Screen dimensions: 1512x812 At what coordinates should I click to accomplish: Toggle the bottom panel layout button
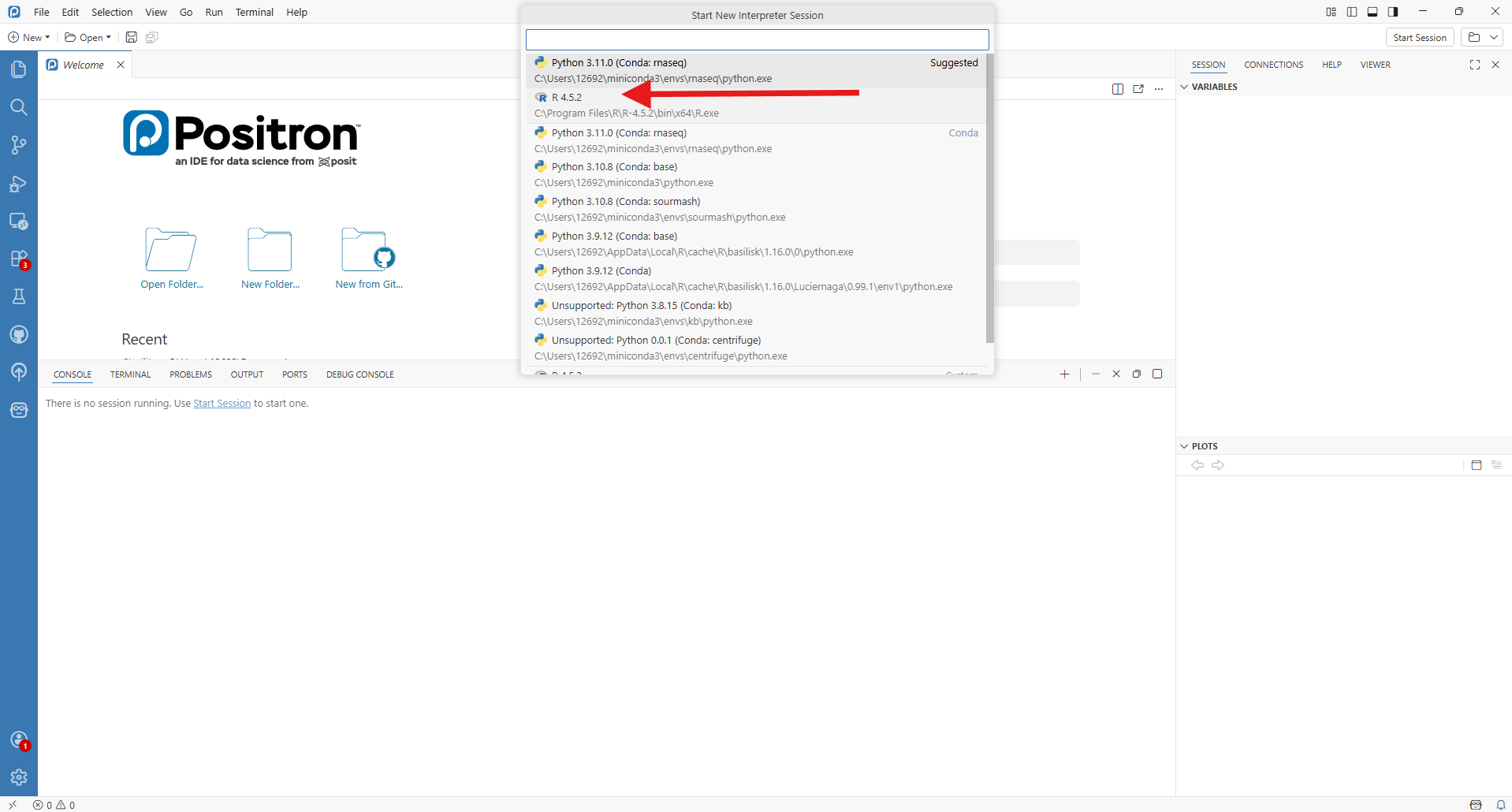click(1372, 12)
